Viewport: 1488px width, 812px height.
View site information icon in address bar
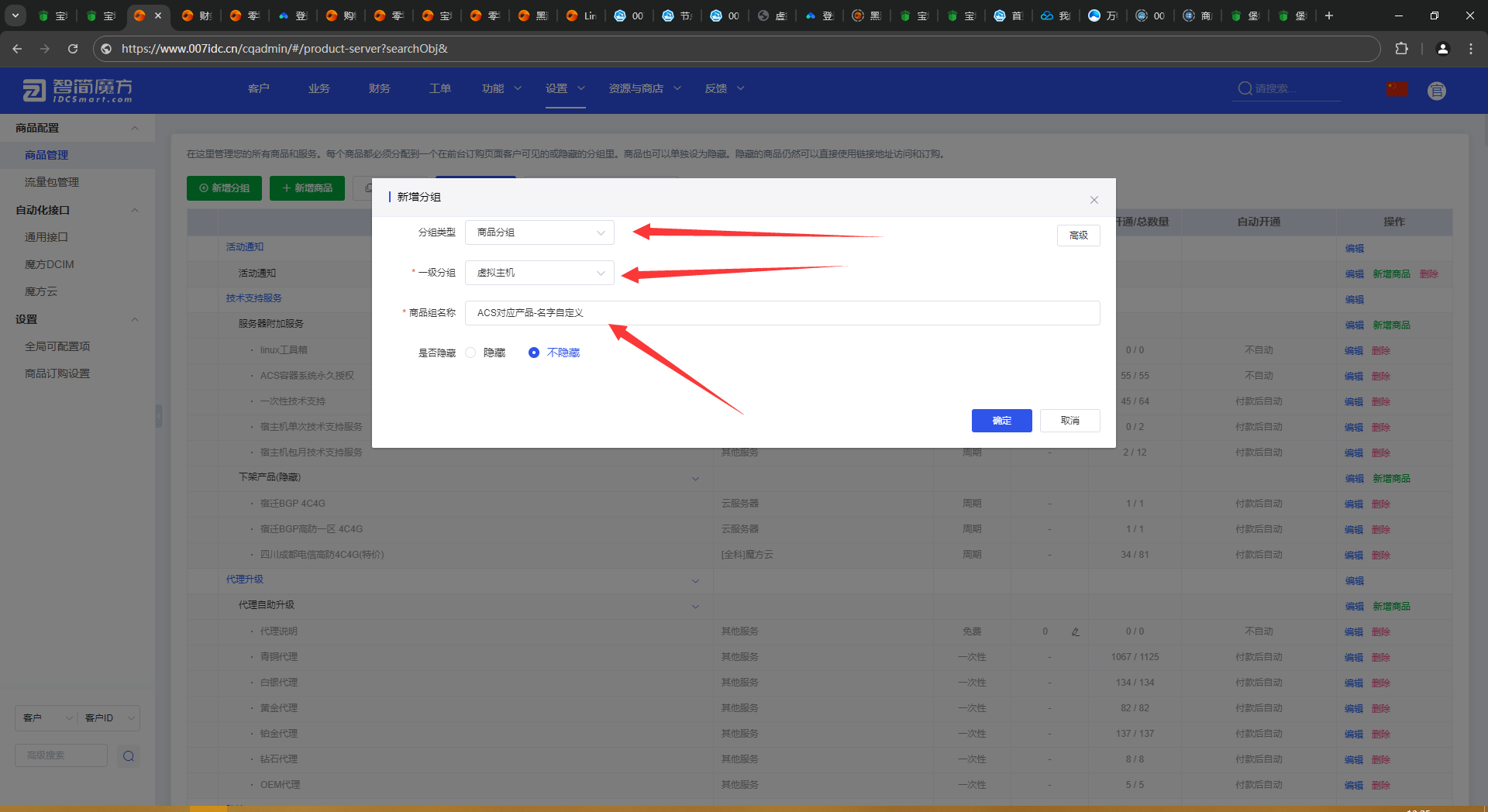106,49
